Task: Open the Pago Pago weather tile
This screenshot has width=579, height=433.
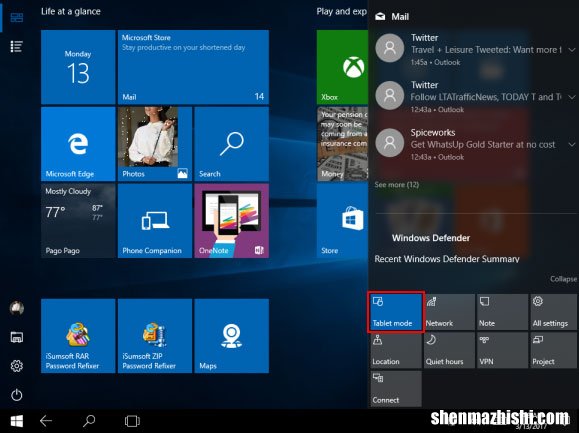Action: pos(78,221)
